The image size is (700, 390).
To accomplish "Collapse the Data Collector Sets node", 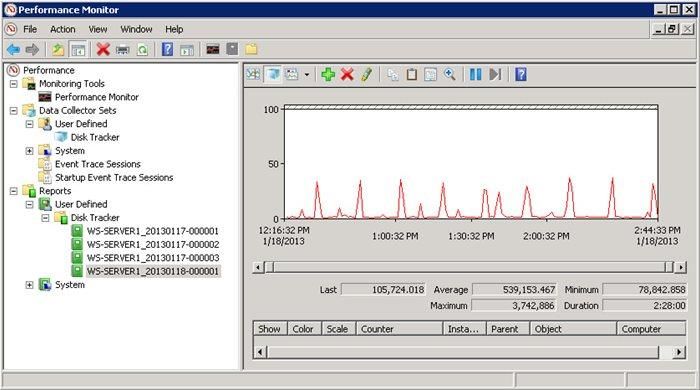I will click(14, 110).
